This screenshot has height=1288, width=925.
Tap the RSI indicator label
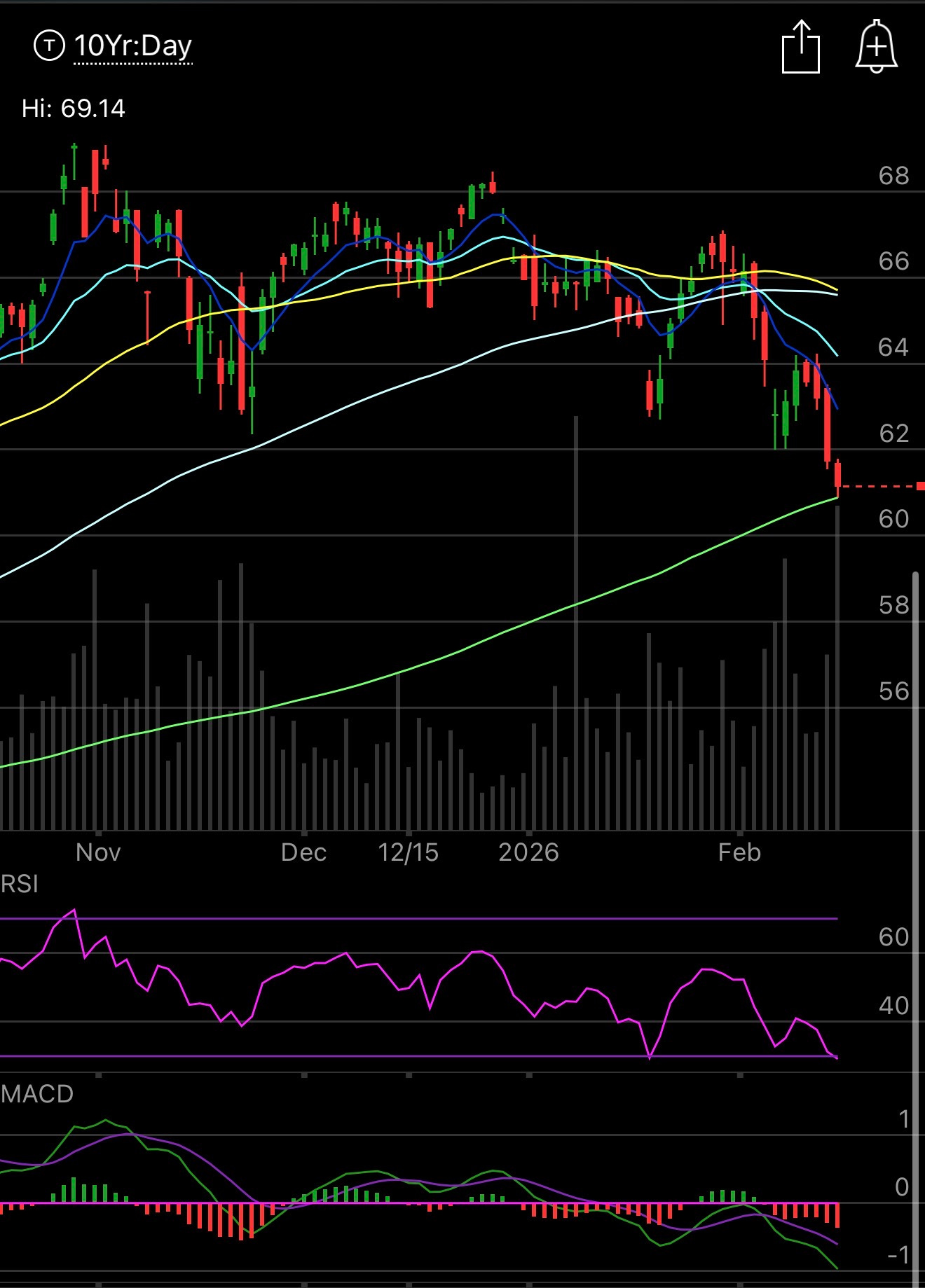[x=20, y=884]
